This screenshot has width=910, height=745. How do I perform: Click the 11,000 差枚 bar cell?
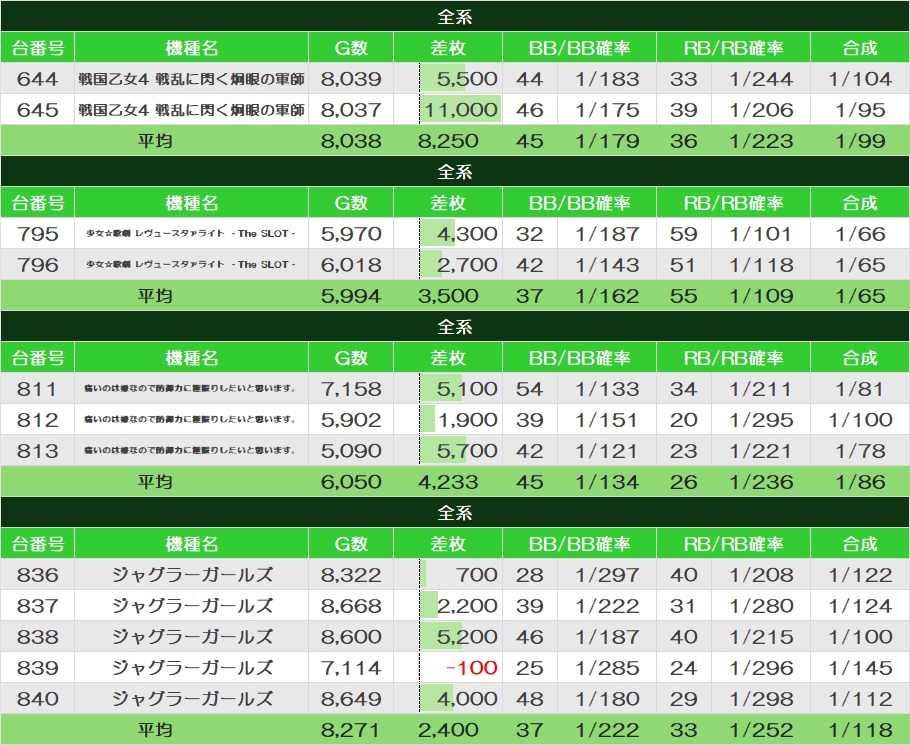click(448, 110)
